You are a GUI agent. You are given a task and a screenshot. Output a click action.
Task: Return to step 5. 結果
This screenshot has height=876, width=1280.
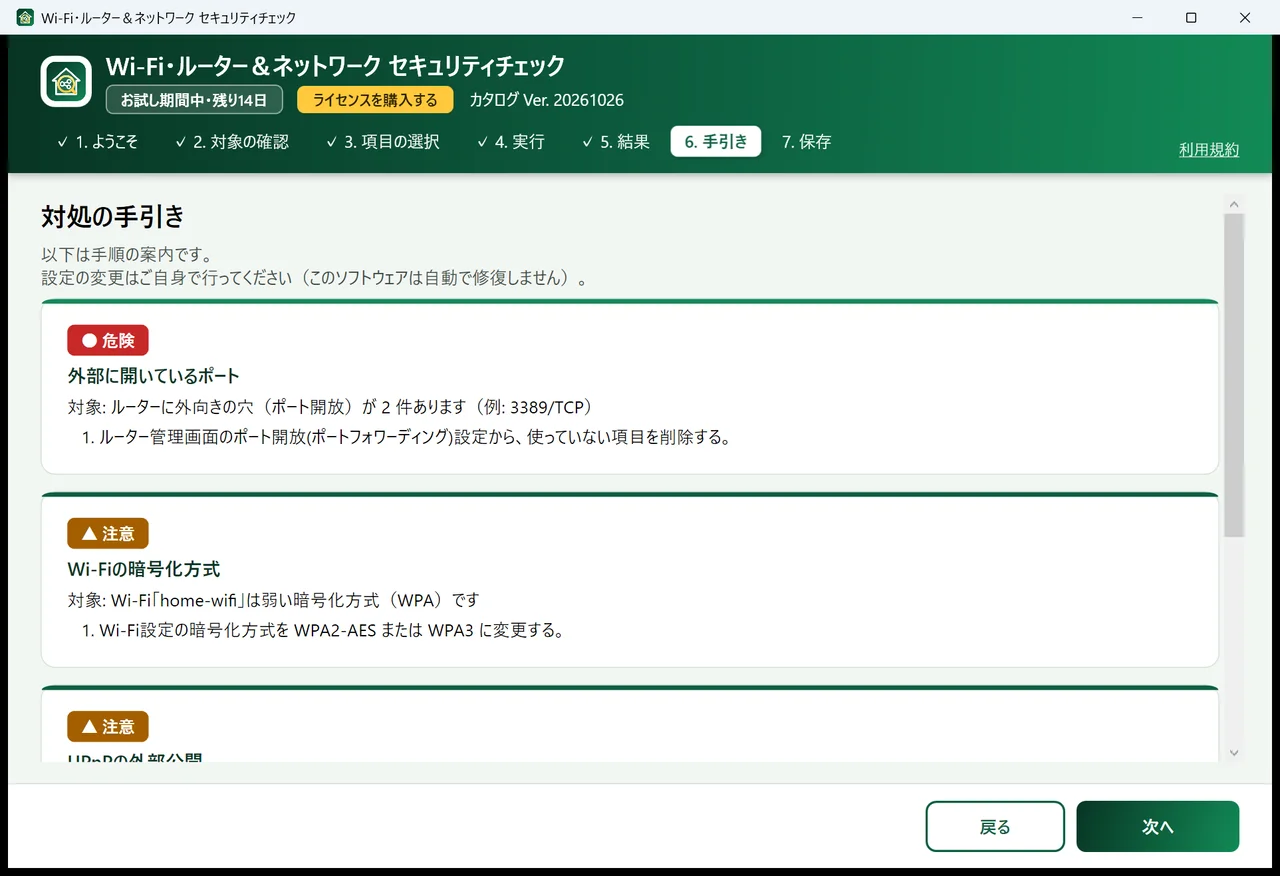coord(616,142)
